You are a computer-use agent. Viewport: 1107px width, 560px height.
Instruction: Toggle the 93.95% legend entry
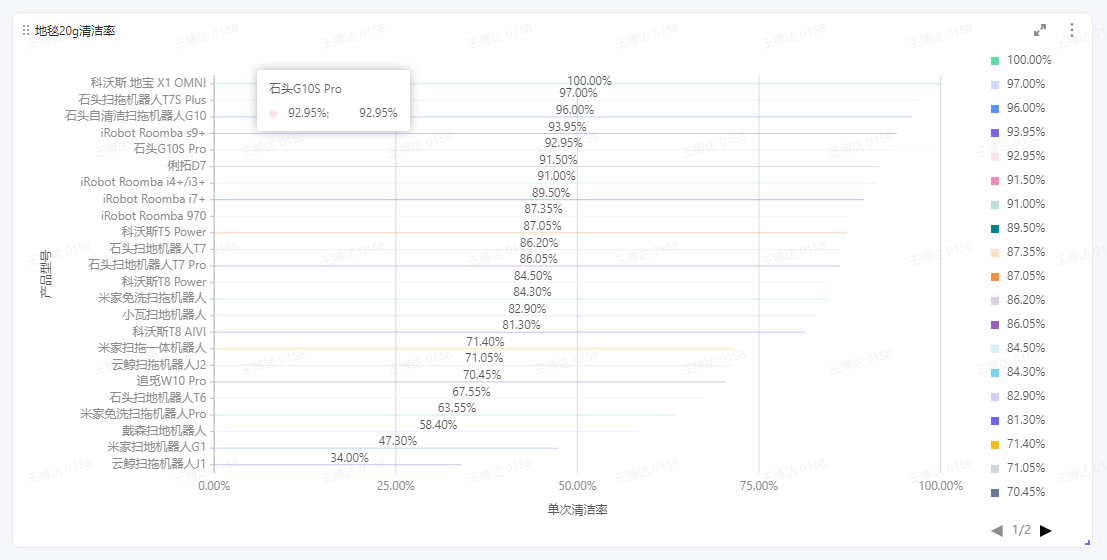tap(1018, 132)
